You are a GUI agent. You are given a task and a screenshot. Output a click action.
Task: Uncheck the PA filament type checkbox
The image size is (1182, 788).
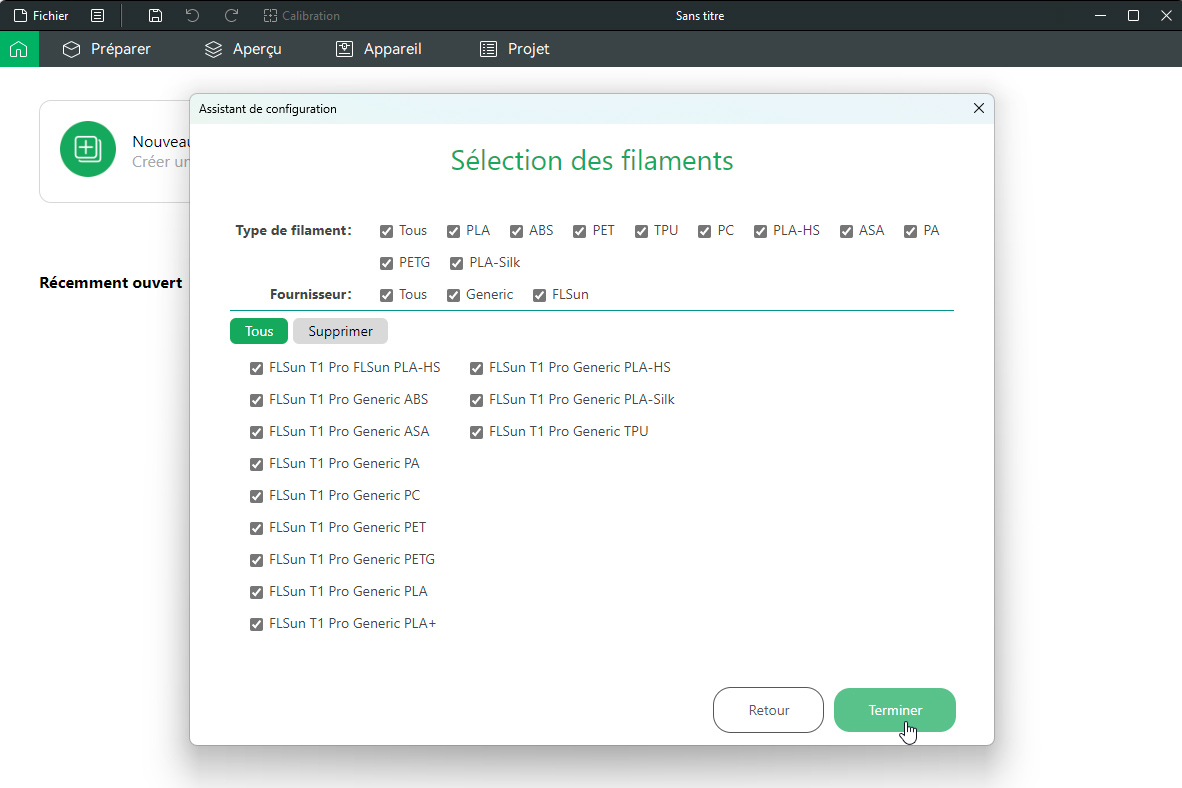(911, 231)
